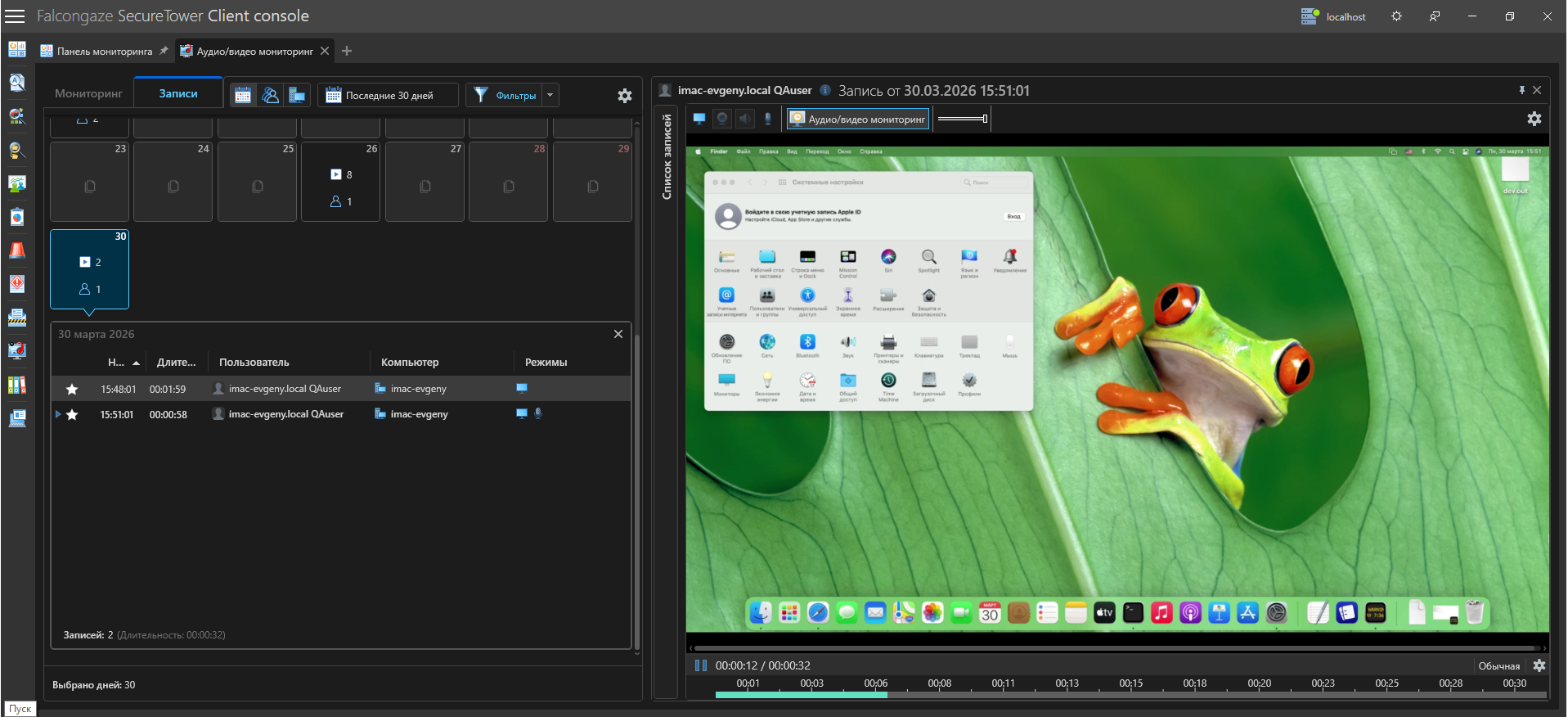Select day 26 in the calendar
Viewport: 1568px width, 717px height.
340,182
